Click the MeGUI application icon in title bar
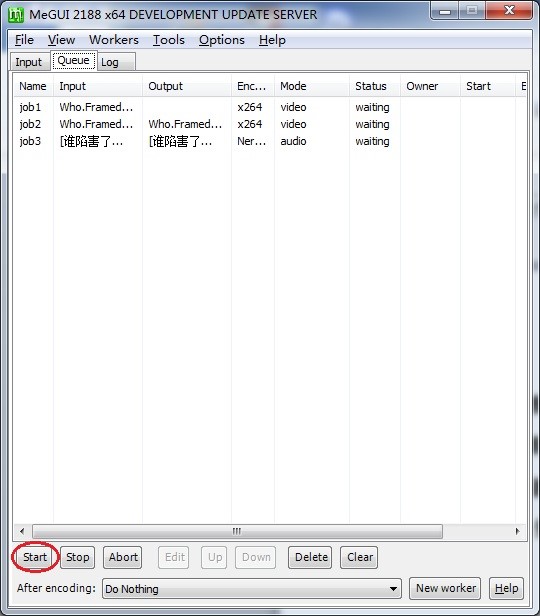 coord(16,15)
